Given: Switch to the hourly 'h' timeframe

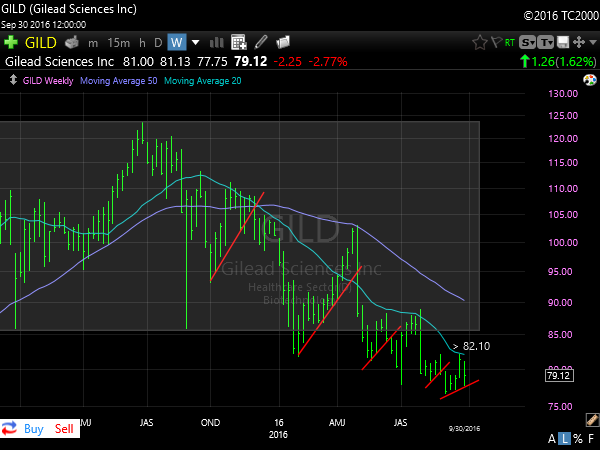Looking at the screenshot, I should point(142,43).
